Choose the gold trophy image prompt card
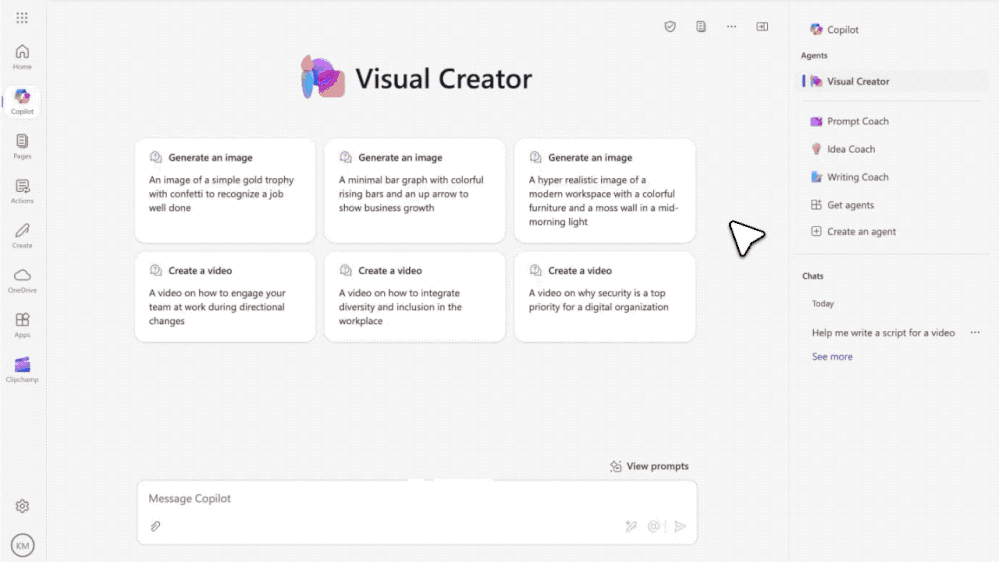The height and width of the screenshot is (562, 999). [225, 191]
